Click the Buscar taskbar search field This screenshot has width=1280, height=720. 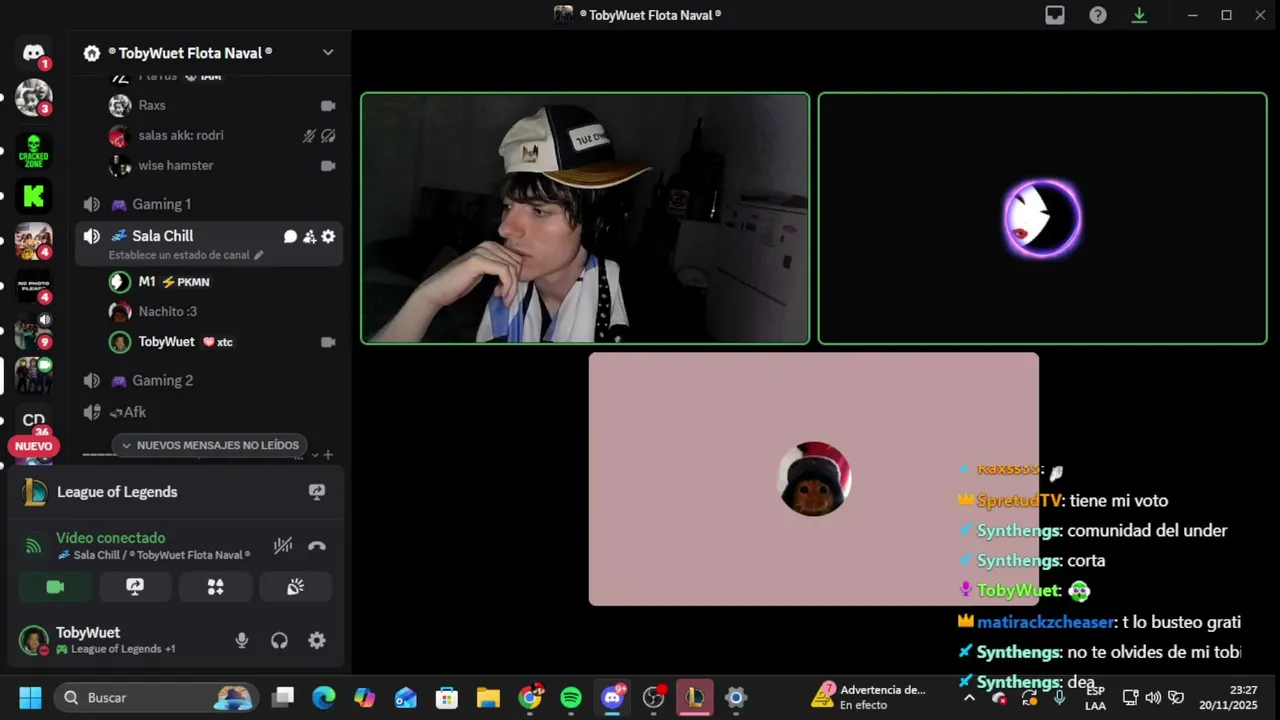(x=154, y=697)
